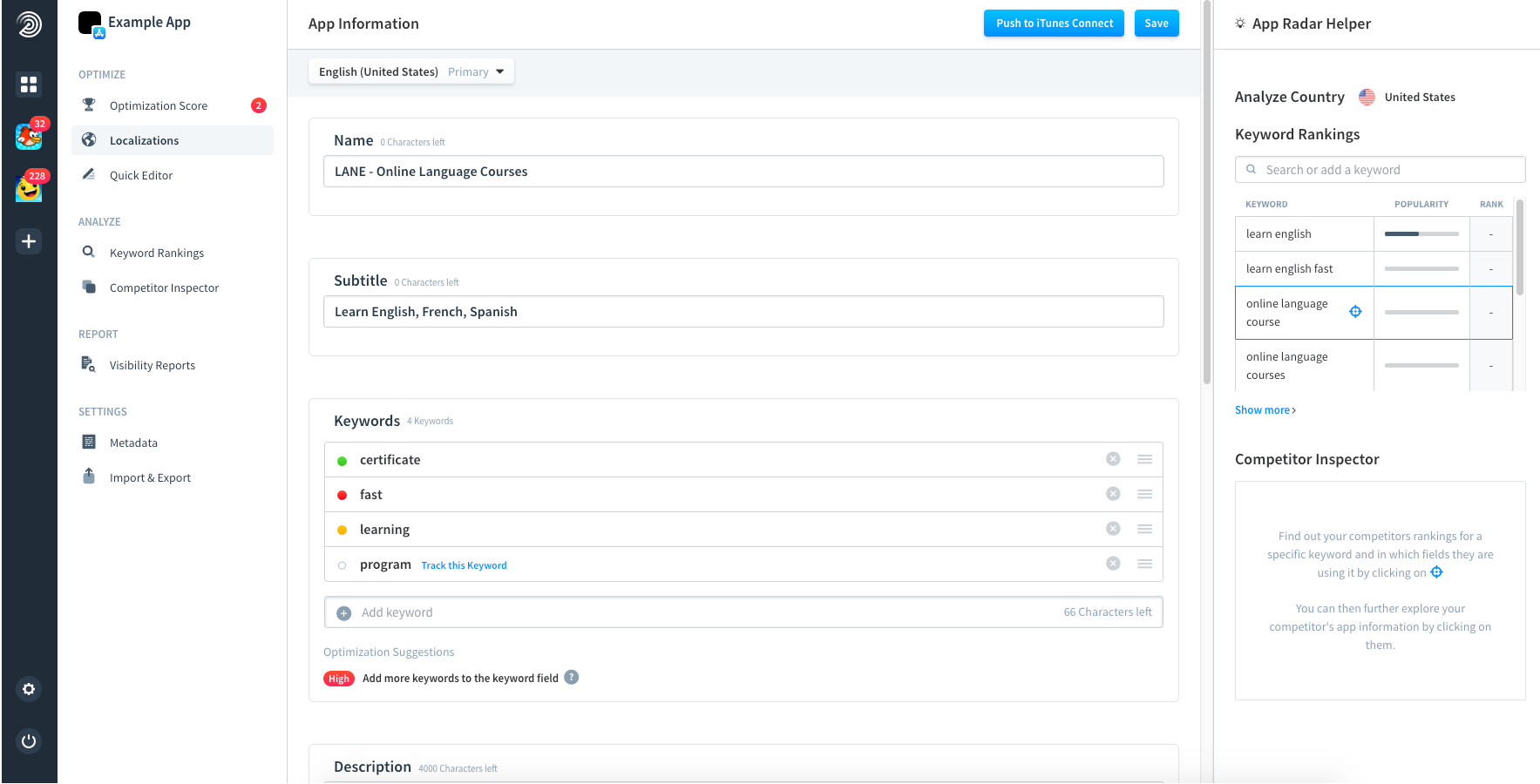Select the learn english keyword row
This screenshot has width=1540, height=784.
click(x=1374, y=233)
